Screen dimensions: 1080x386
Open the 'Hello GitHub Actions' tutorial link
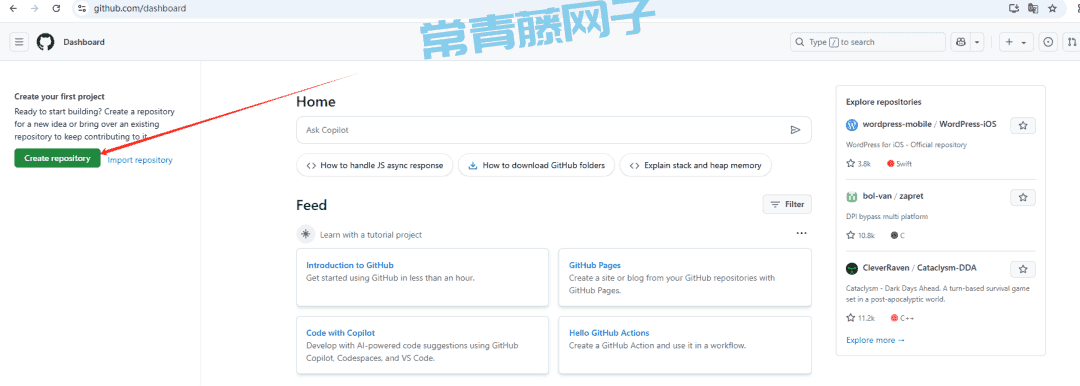tap(609, 333)
